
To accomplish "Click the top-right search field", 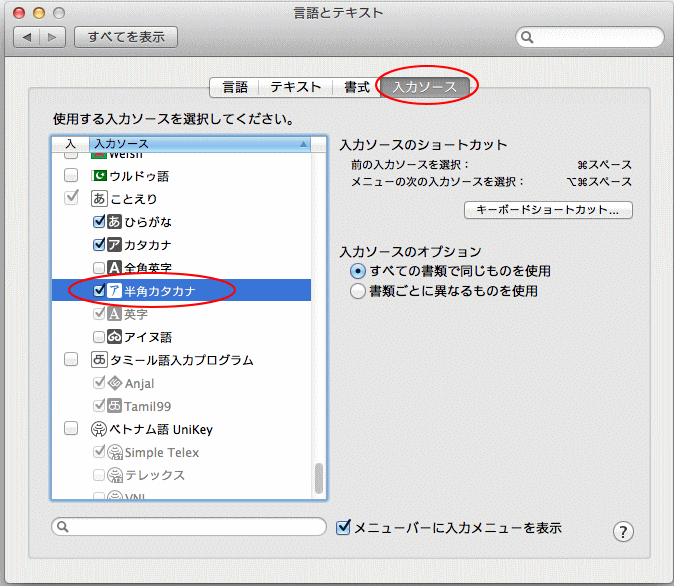I will coord(590,37).
